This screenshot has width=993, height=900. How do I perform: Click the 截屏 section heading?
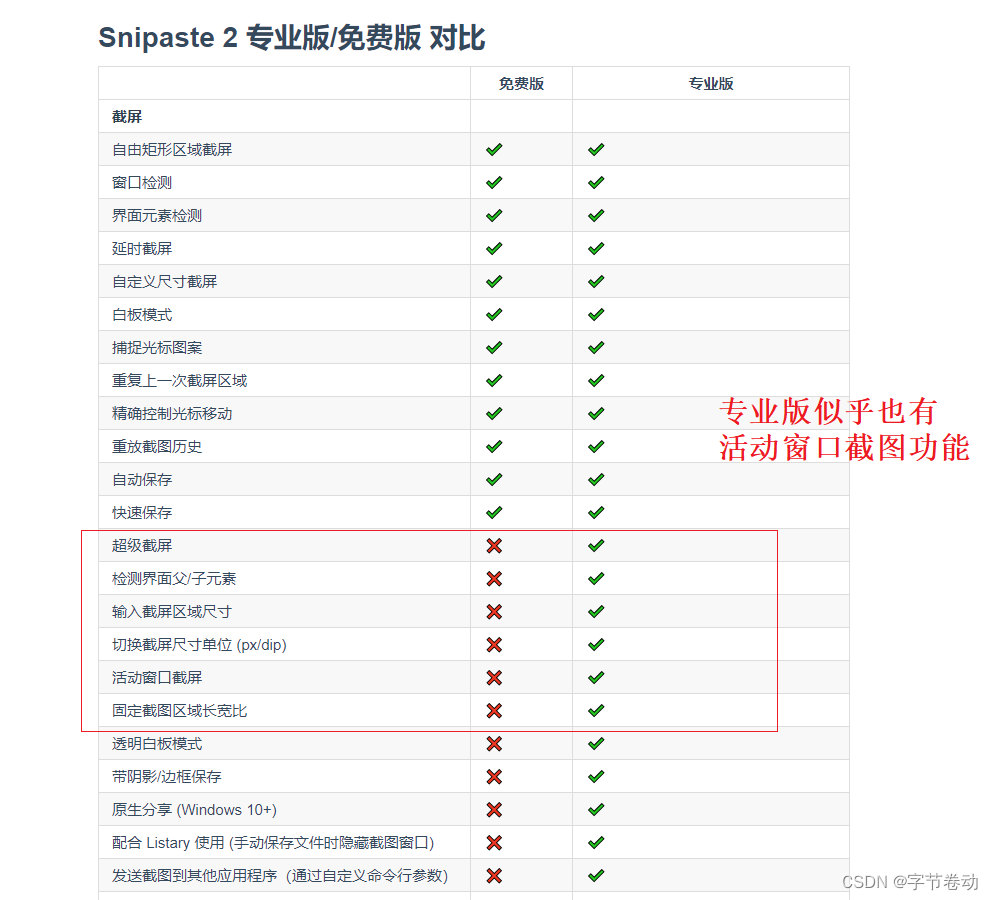click(x=127, y=117)
